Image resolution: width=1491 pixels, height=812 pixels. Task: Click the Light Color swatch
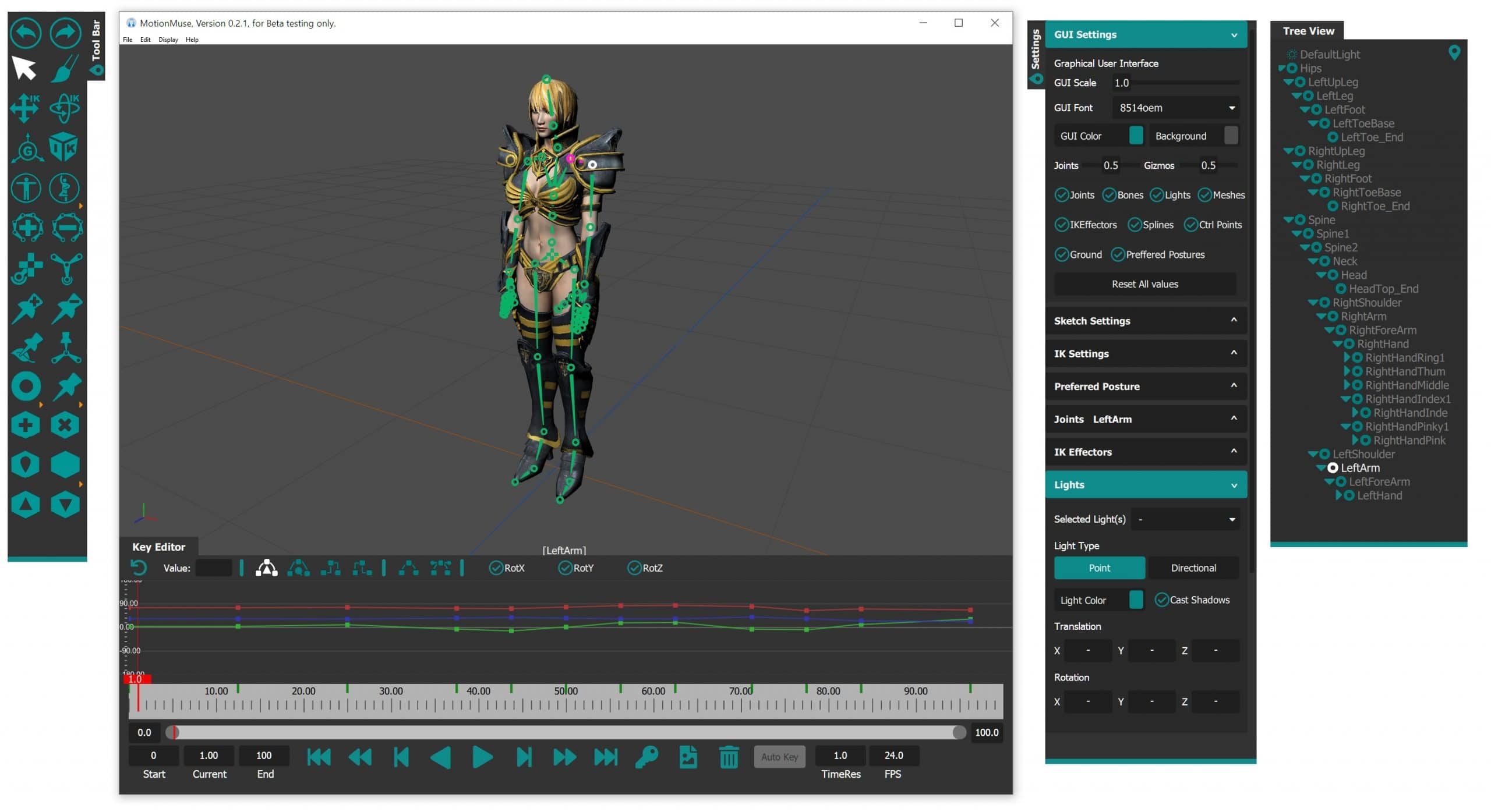[x=1136, y=600]
